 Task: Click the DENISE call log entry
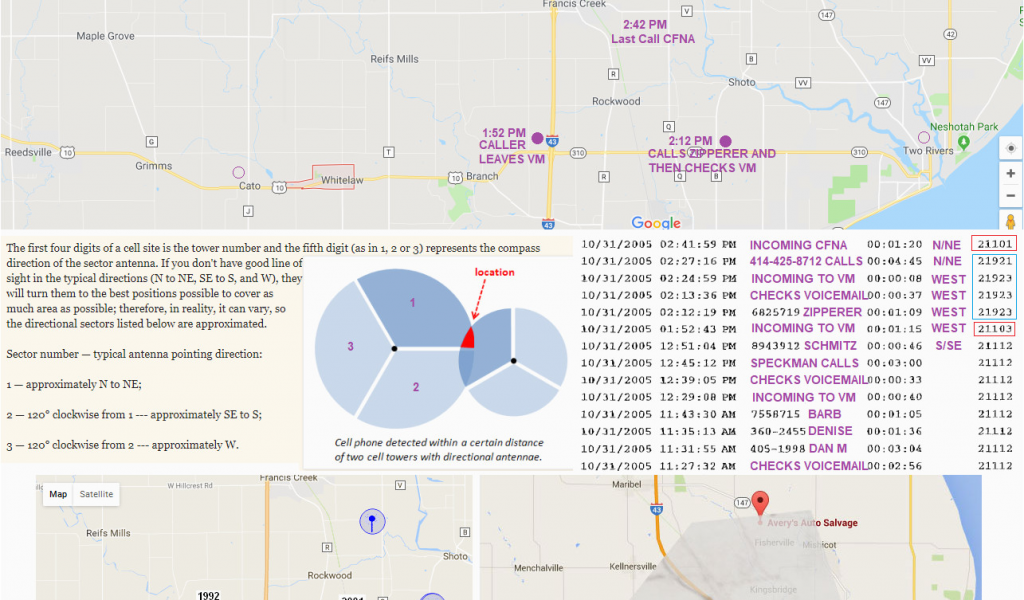click(x=830, y=431)
